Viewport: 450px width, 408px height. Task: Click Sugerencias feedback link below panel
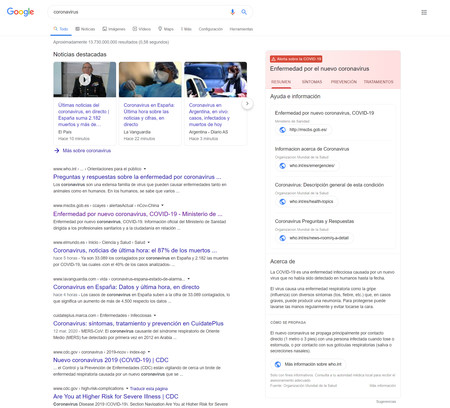point(386,402)
